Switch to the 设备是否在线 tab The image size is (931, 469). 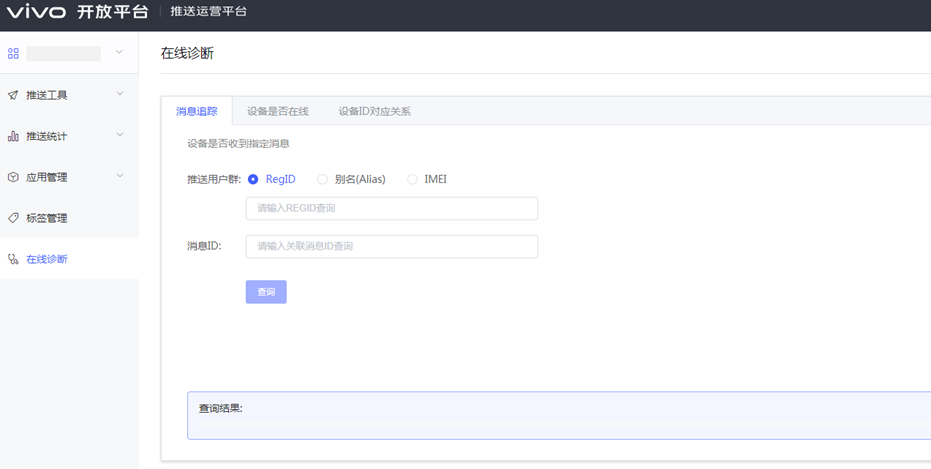(x=278, y=111)
